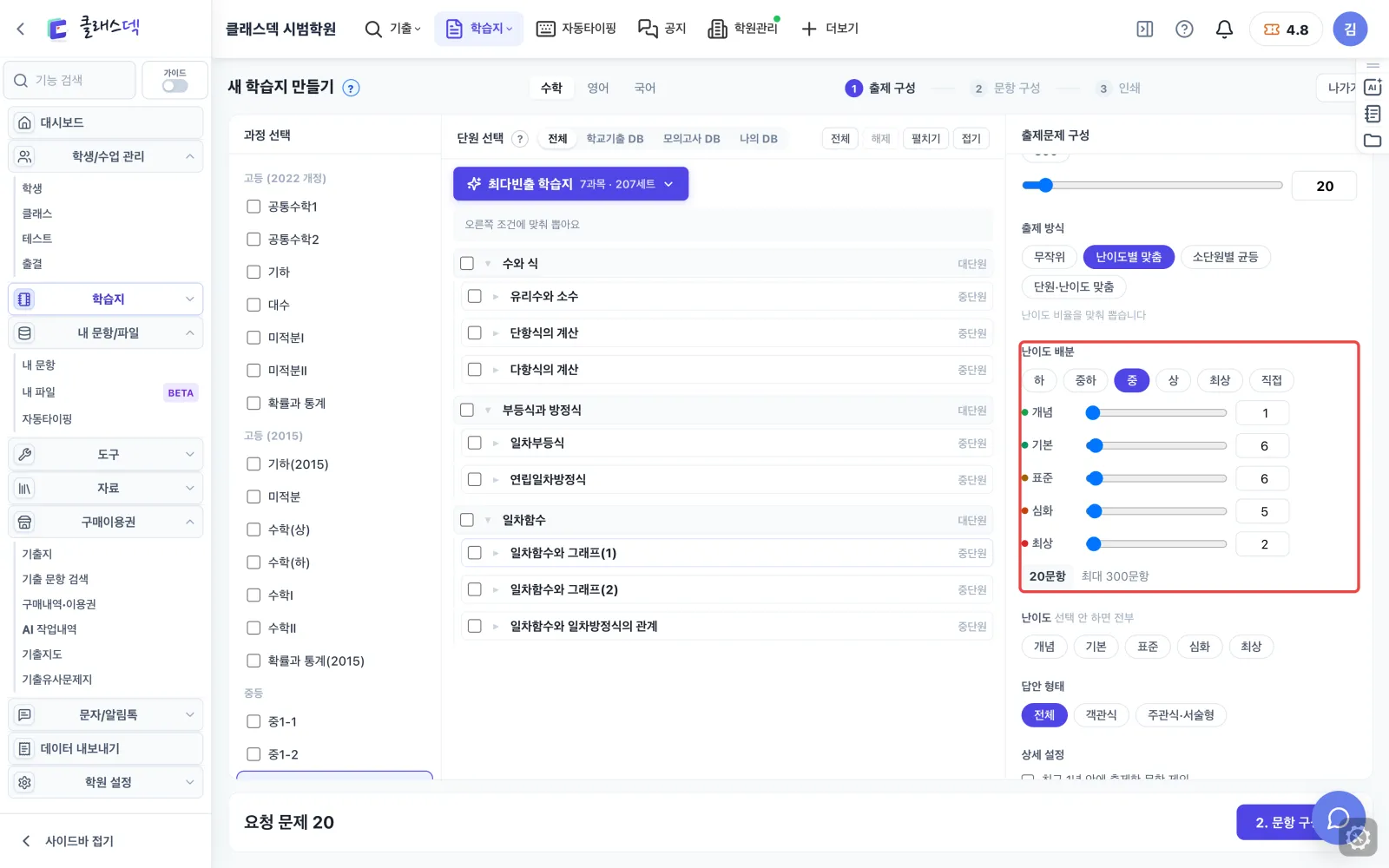Screen dimensions: 1389x868
Task: Open the folder icon on right edge
Action: coord(1373,141)
